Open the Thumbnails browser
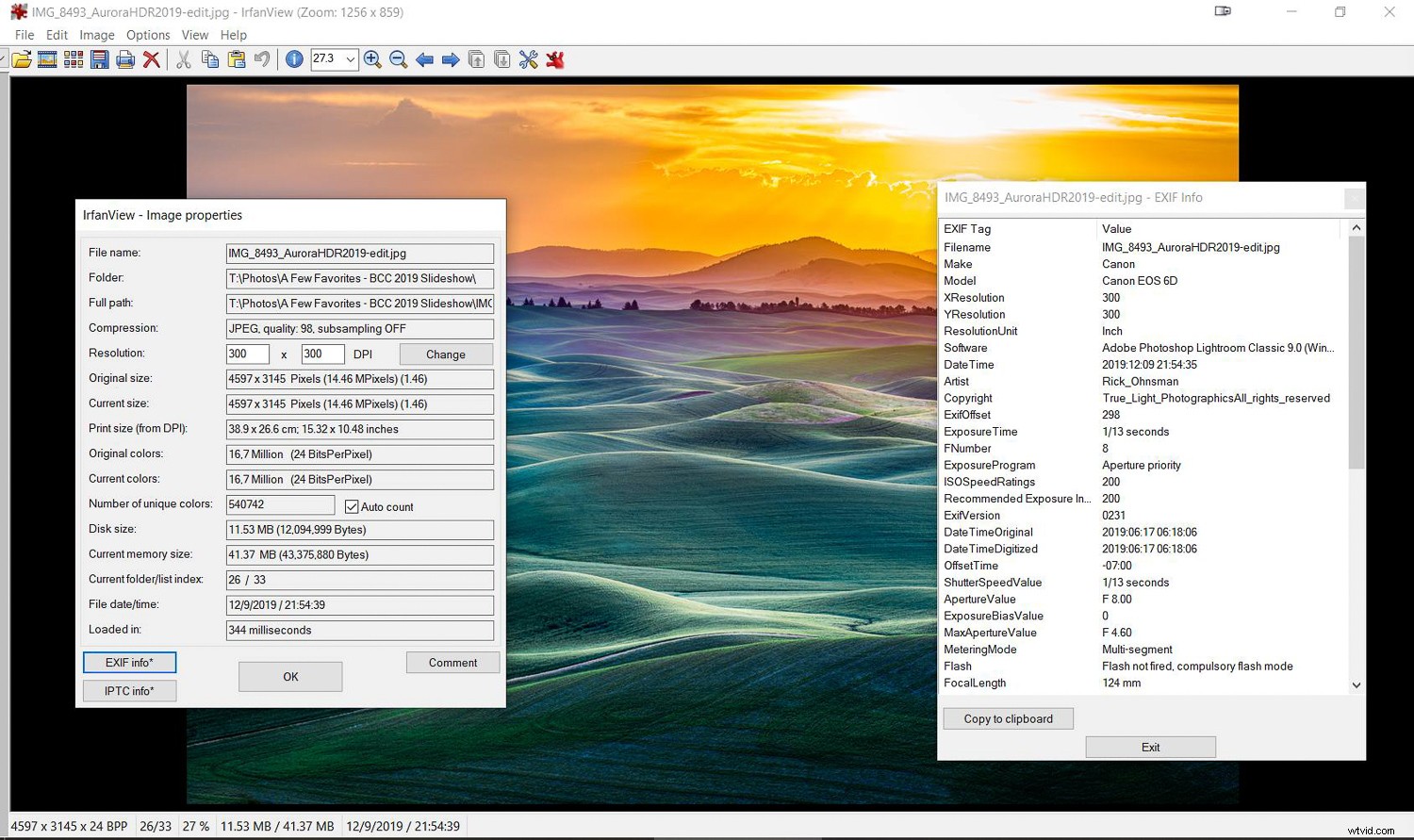Image resolution: width=1414 pixels, height=840 pixels. pos(74,59)
